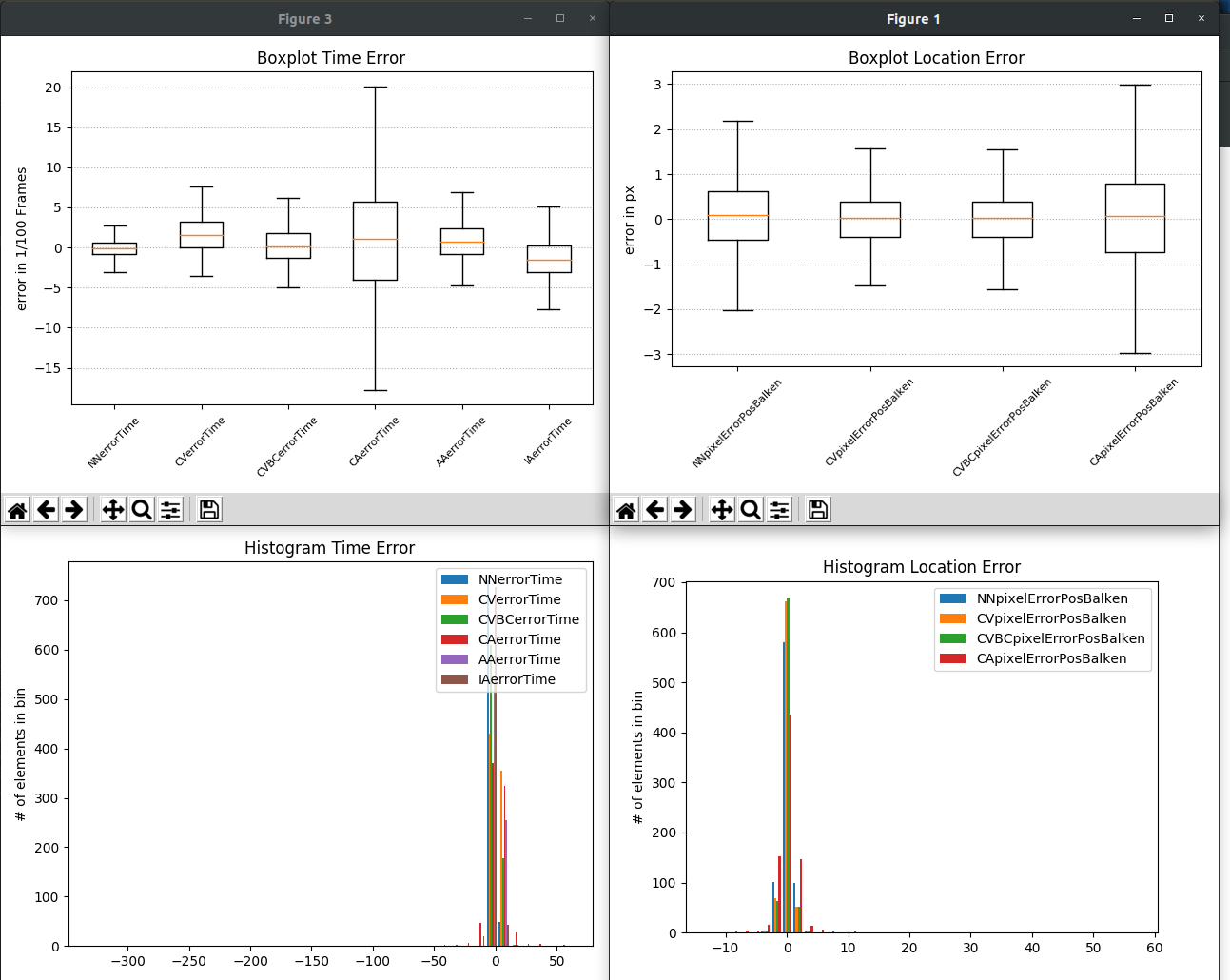The image size is (1230, 980).
Task: Activate the Pan tool in Figure 3
Action: coord(113,510)
